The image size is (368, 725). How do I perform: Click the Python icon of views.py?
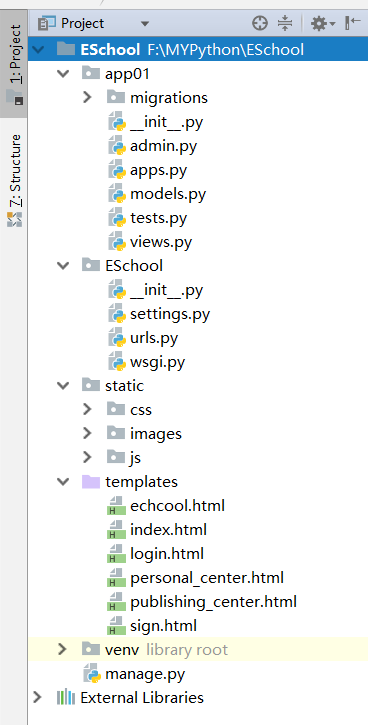point(117,242)
